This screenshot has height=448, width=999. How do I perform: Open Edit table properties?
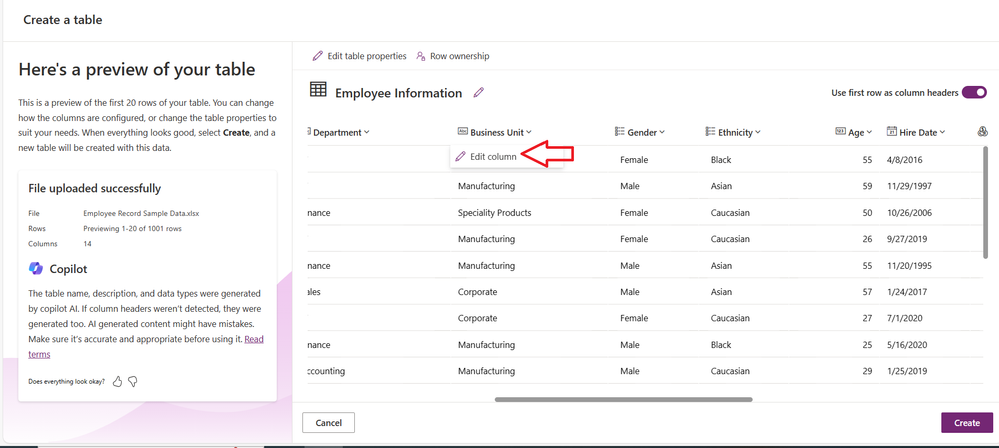click(359, 56)
